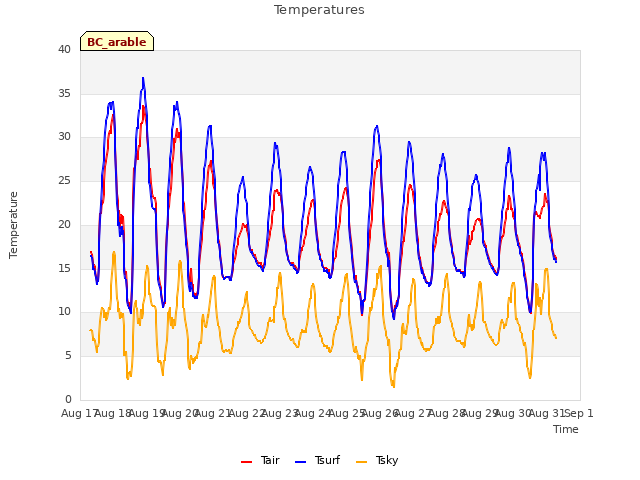Click the Temperature y-axis title

13,225
